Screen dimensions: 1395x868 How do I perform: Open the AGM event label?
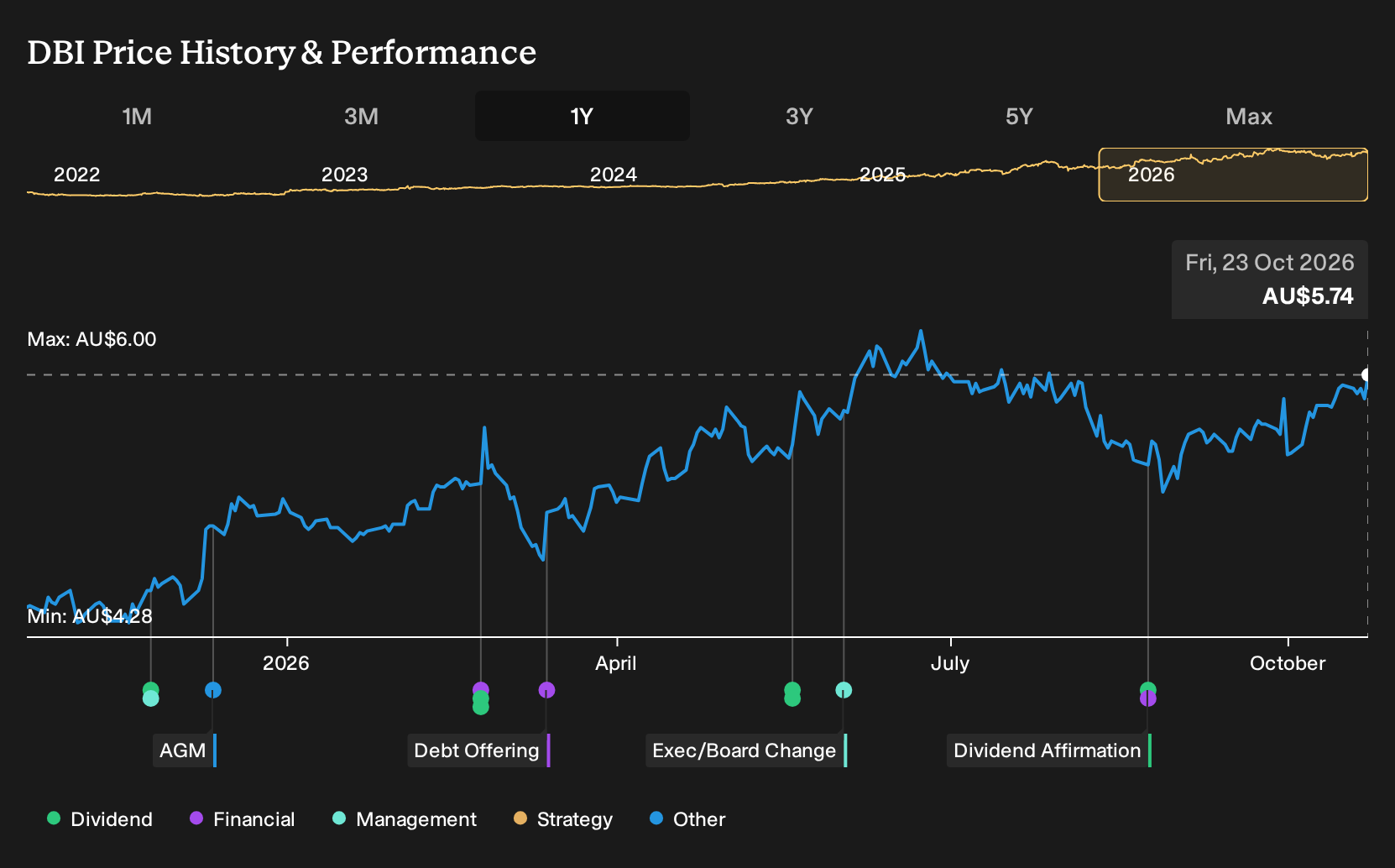click(185, 750)
